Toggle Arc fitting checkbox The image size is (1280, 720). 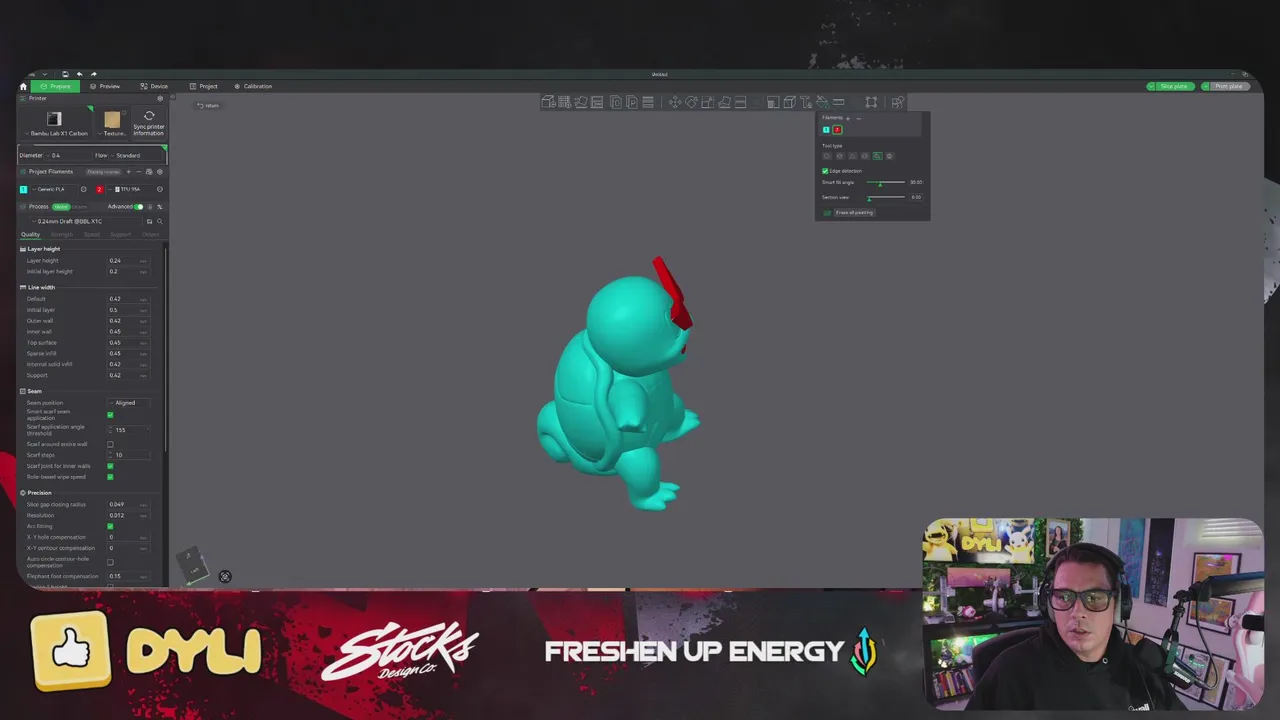[x=110, y=526]
